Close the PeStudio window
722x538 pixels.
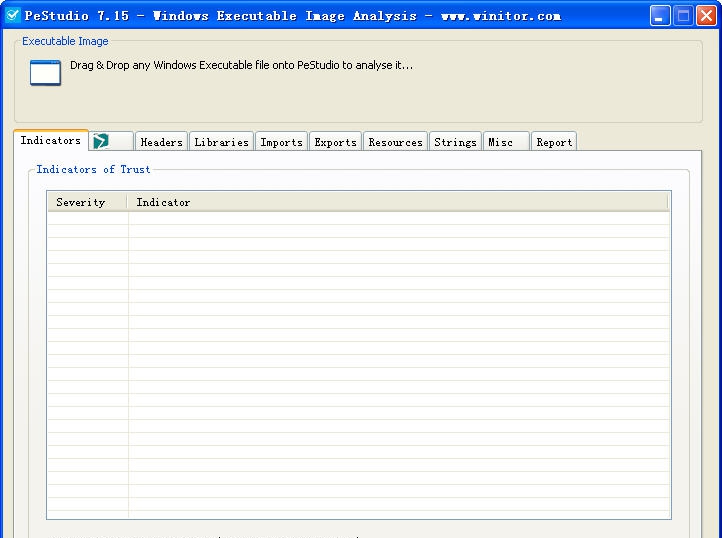point(706,16)
